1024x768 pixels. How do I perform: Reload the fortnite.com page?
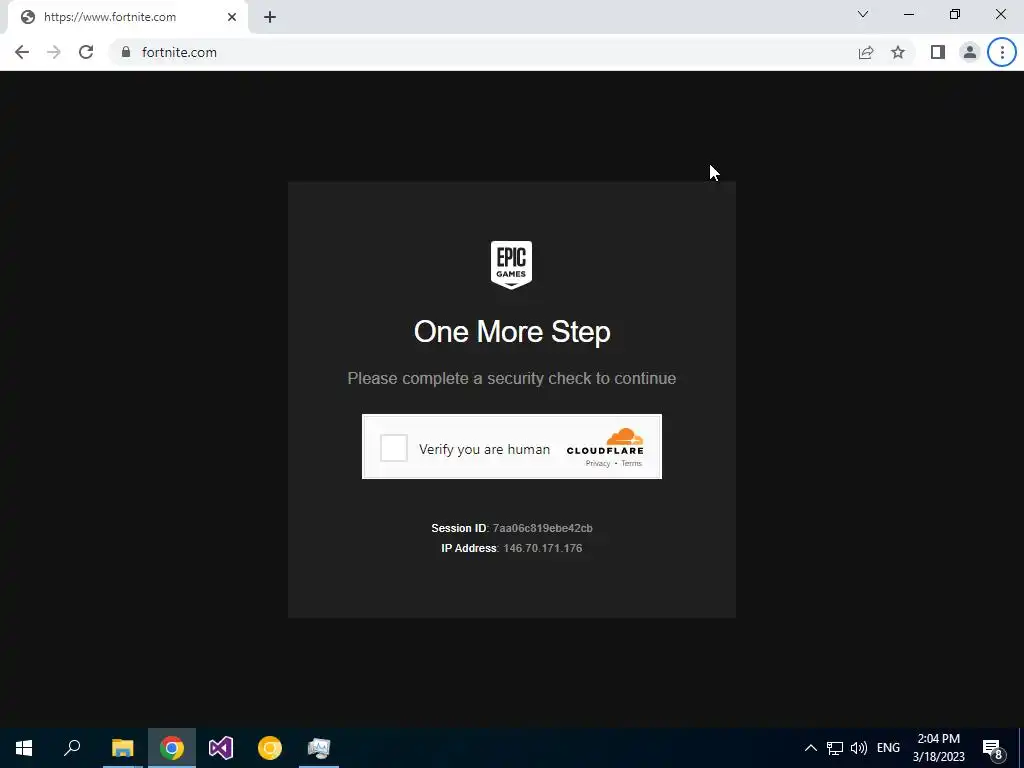[x=86, y=52]
